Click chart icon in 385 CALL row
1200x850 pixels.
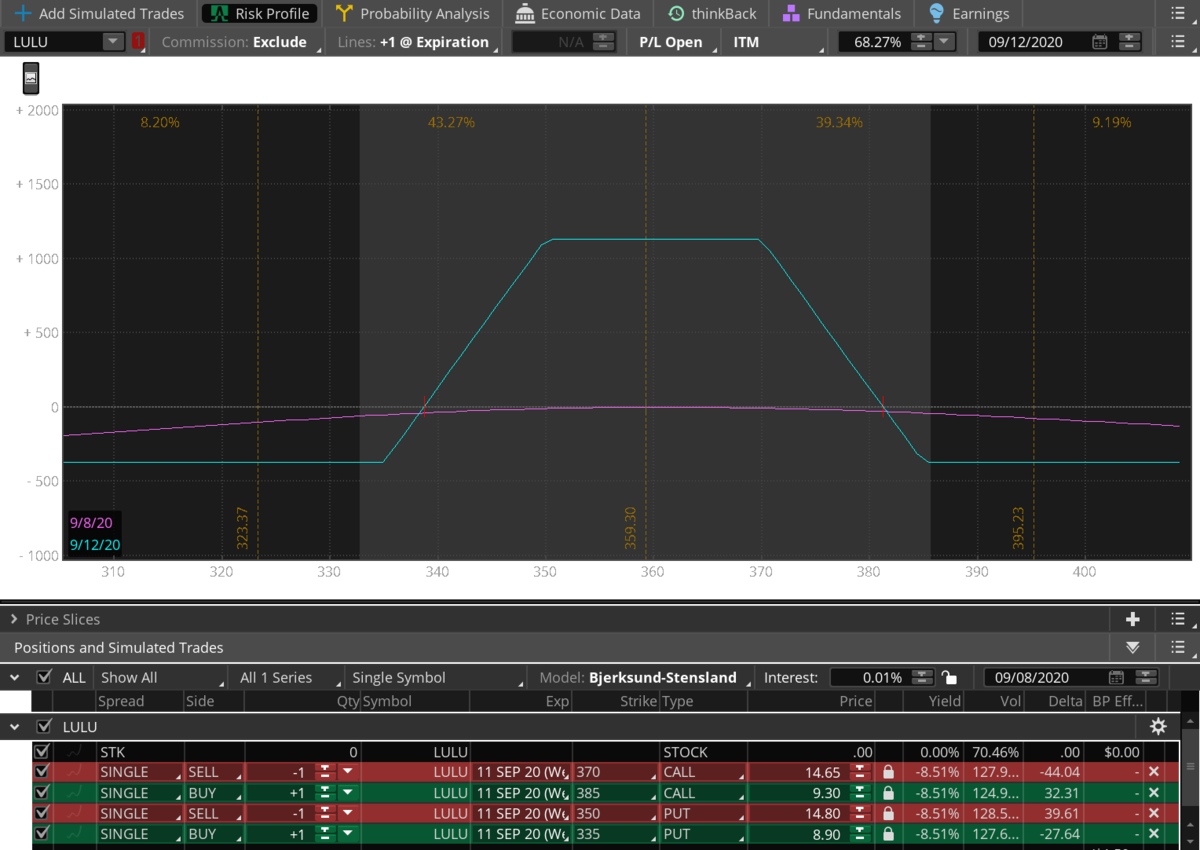[x=74, y=792]
